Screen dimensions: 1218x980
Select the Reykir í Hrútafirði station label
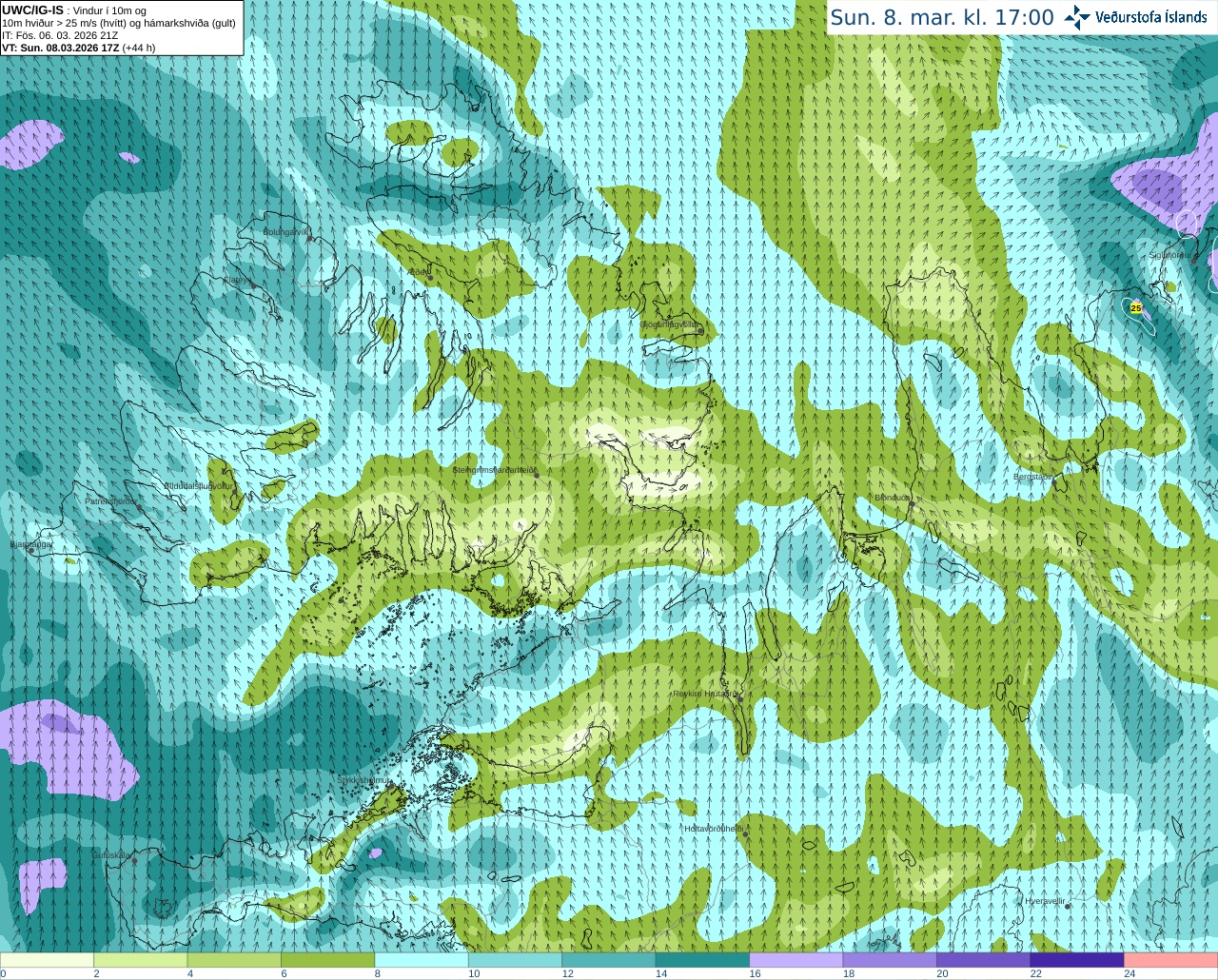coord(705,694)
